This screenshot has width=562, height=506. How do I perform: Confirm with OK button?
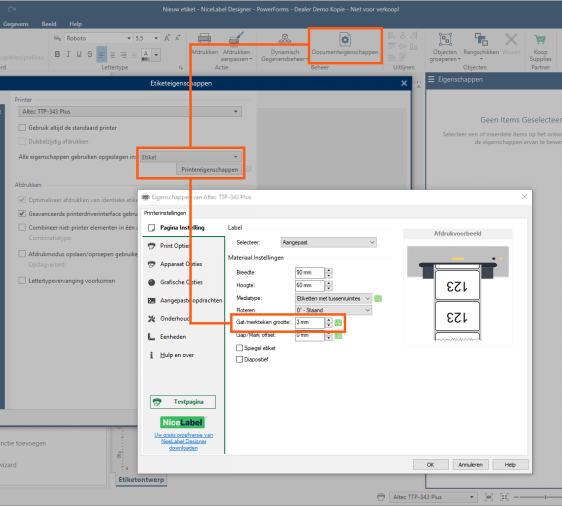pos(431,465)
